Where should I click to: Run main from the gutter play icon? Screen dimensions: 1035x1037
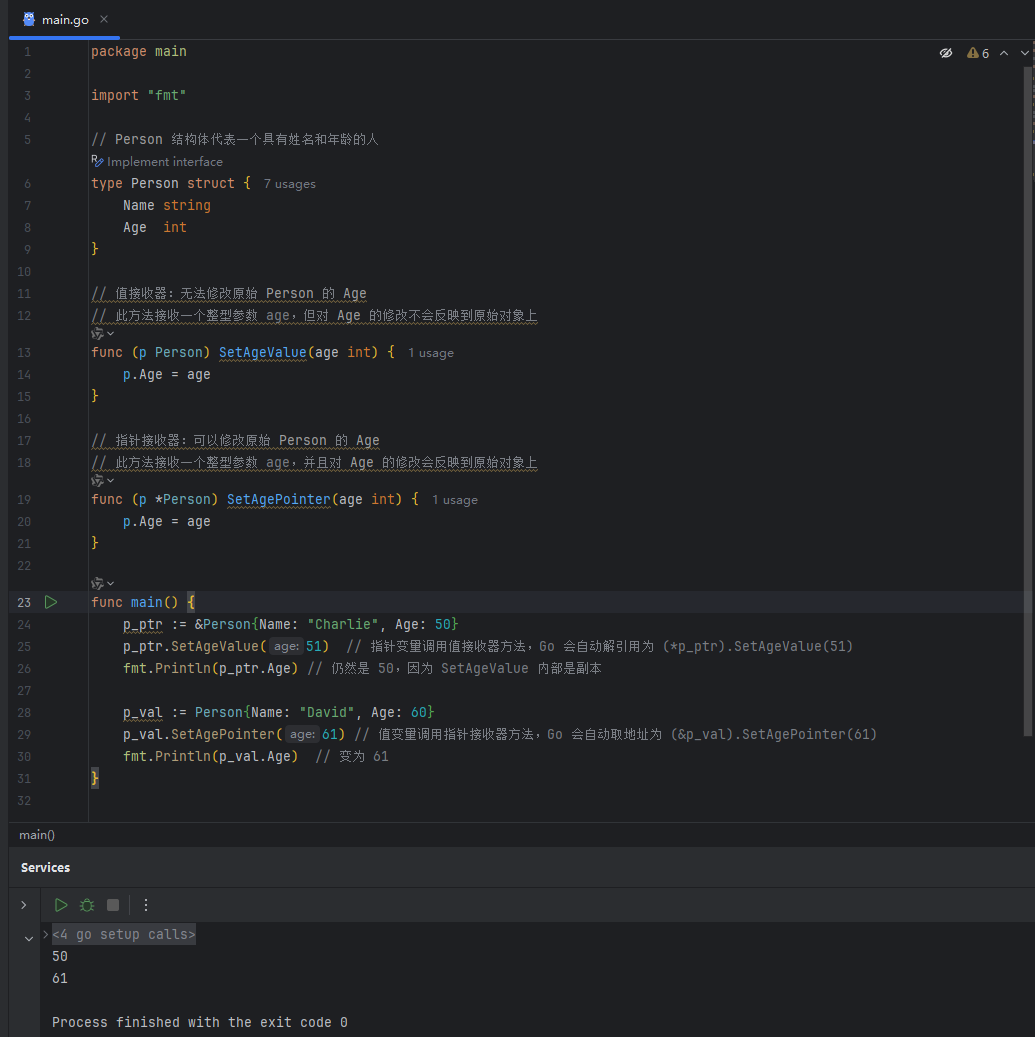click(x=51, y=602)
